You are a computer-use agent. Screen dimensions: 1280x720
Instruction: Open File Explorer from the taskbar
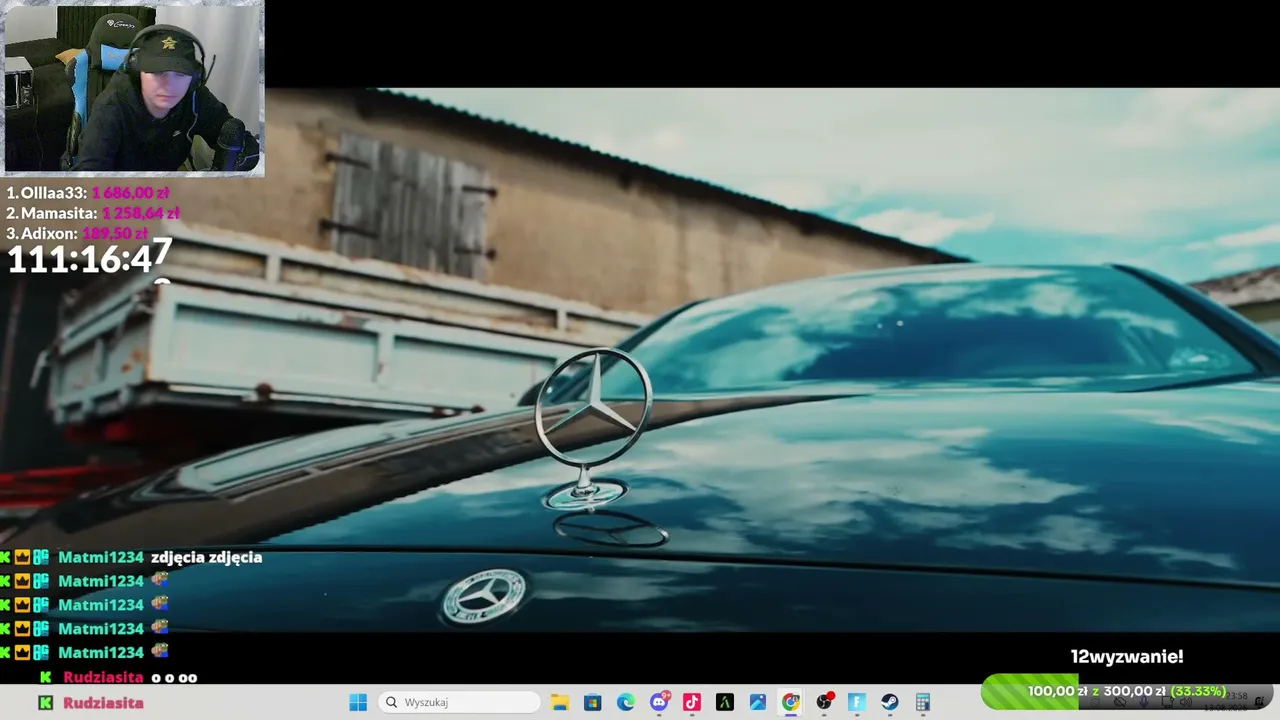(x=560, y=702)
